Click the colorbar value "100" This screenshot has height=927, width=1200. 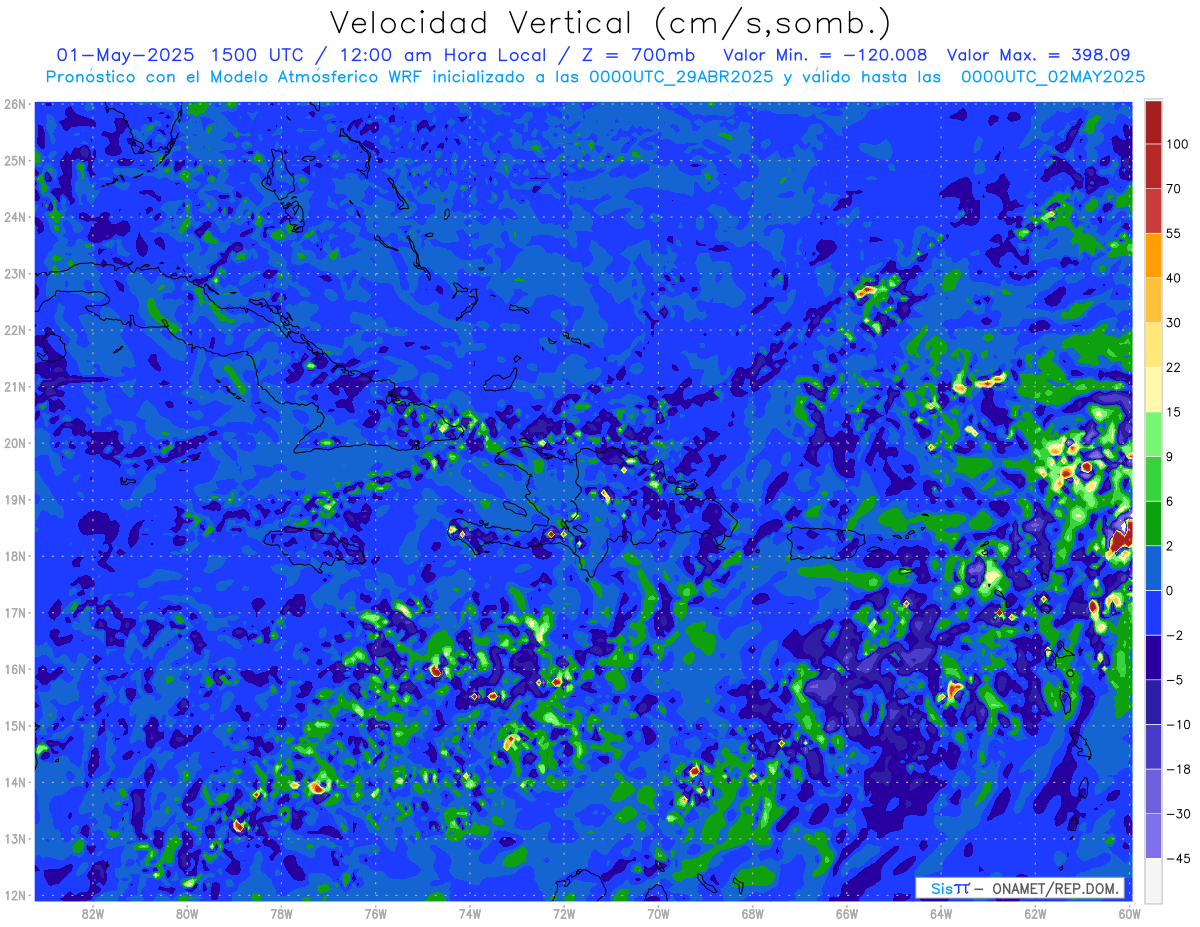(x=1177, y=144)
